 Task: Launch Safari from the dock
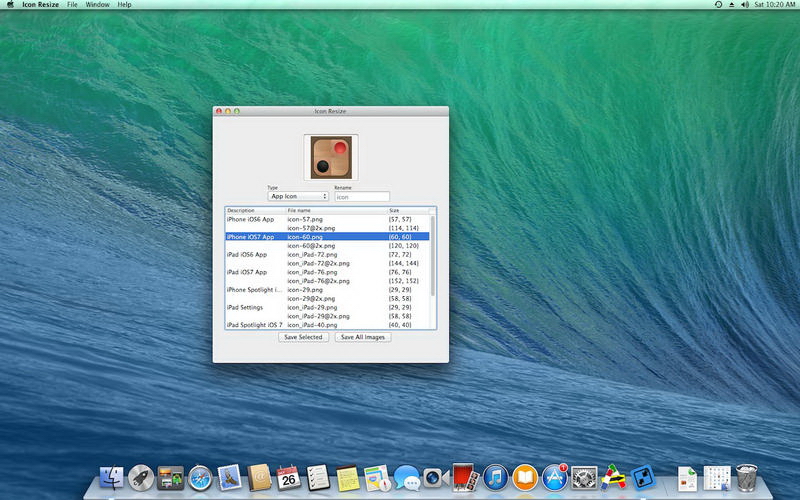coord(200,478)
